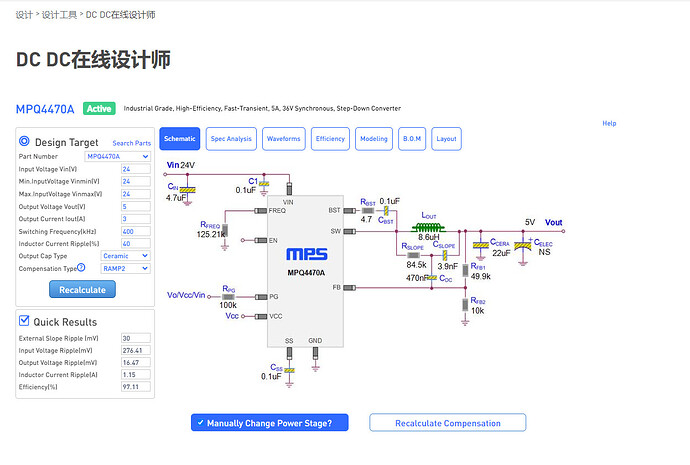Click the Vo/Vcc/Vin terminal label

[186, 295]
